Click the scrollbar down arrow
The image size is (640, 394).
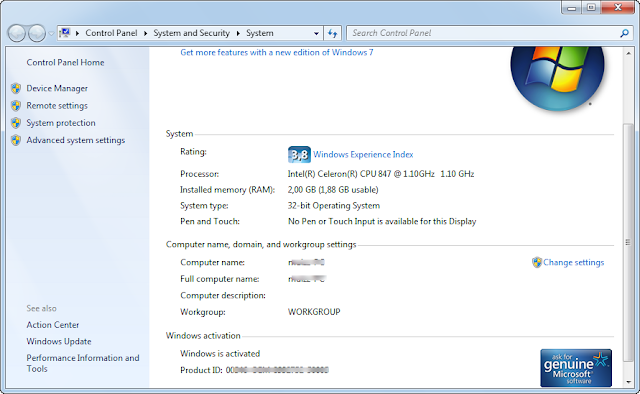[629, 382]
